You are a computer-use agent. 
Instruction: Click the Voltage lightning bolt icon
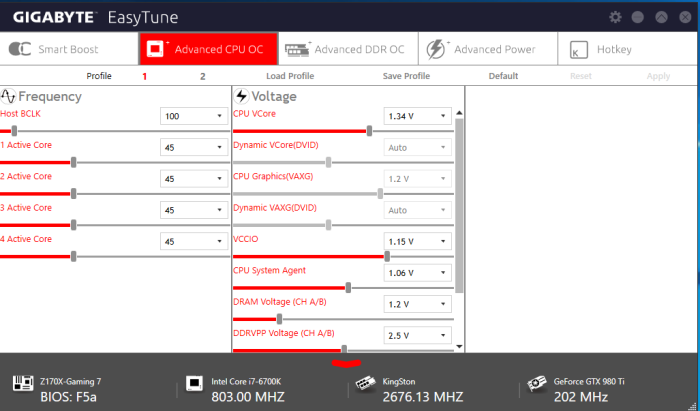[242, 96]
